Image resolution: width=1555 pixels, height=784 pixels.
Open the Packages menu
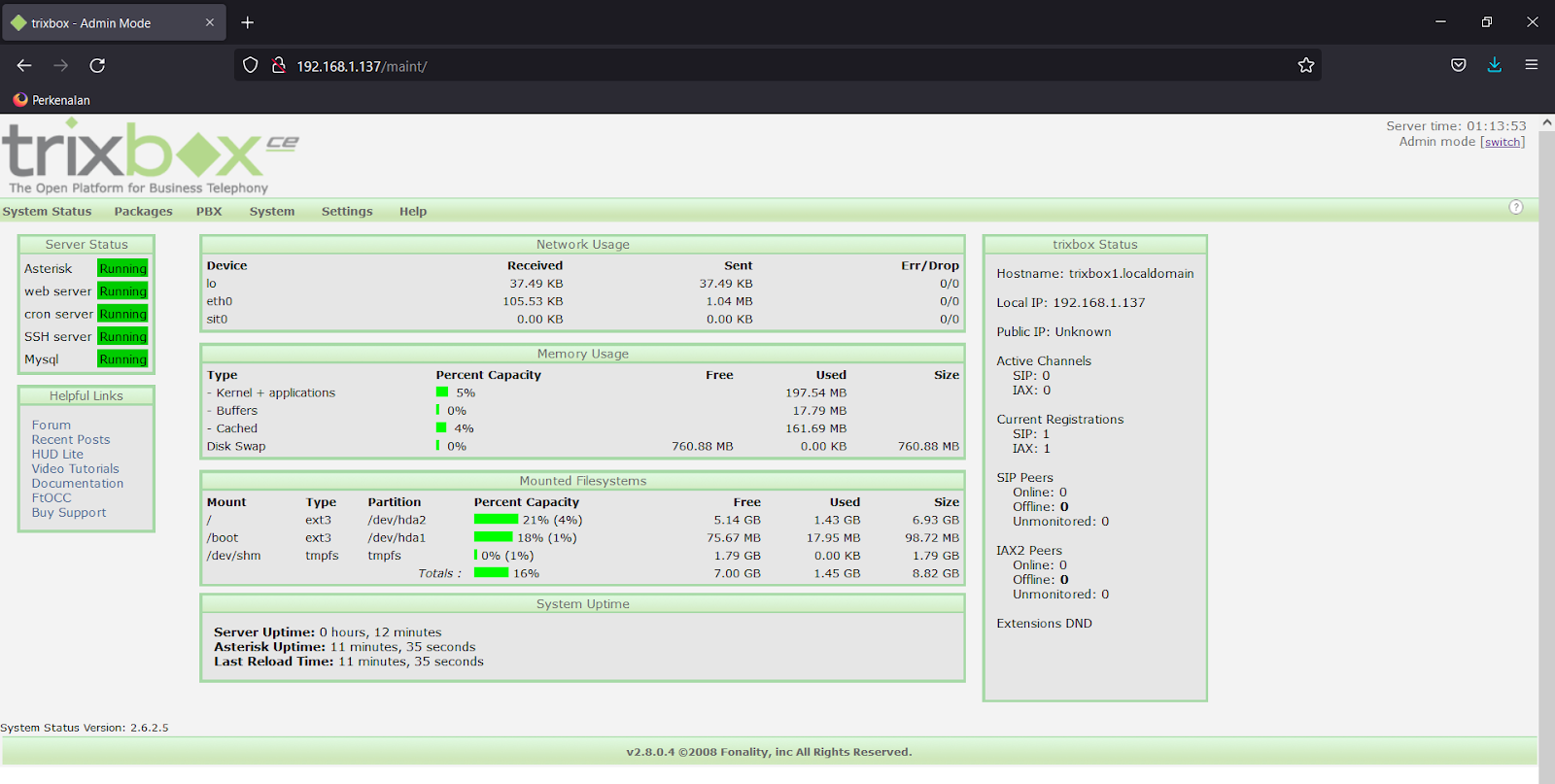tap(143, 211)
